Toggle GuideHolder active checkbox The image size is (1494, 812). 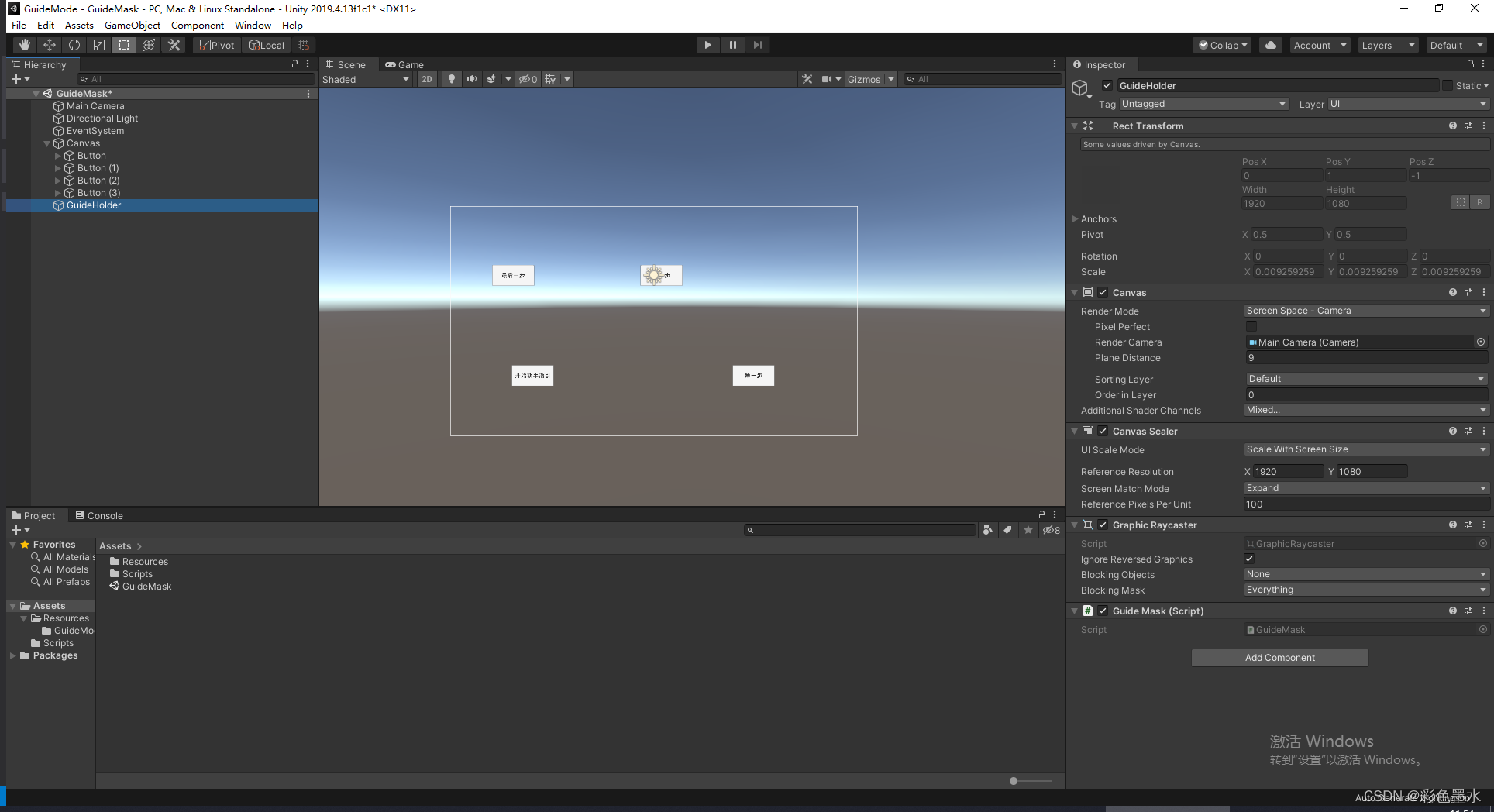1107,85
